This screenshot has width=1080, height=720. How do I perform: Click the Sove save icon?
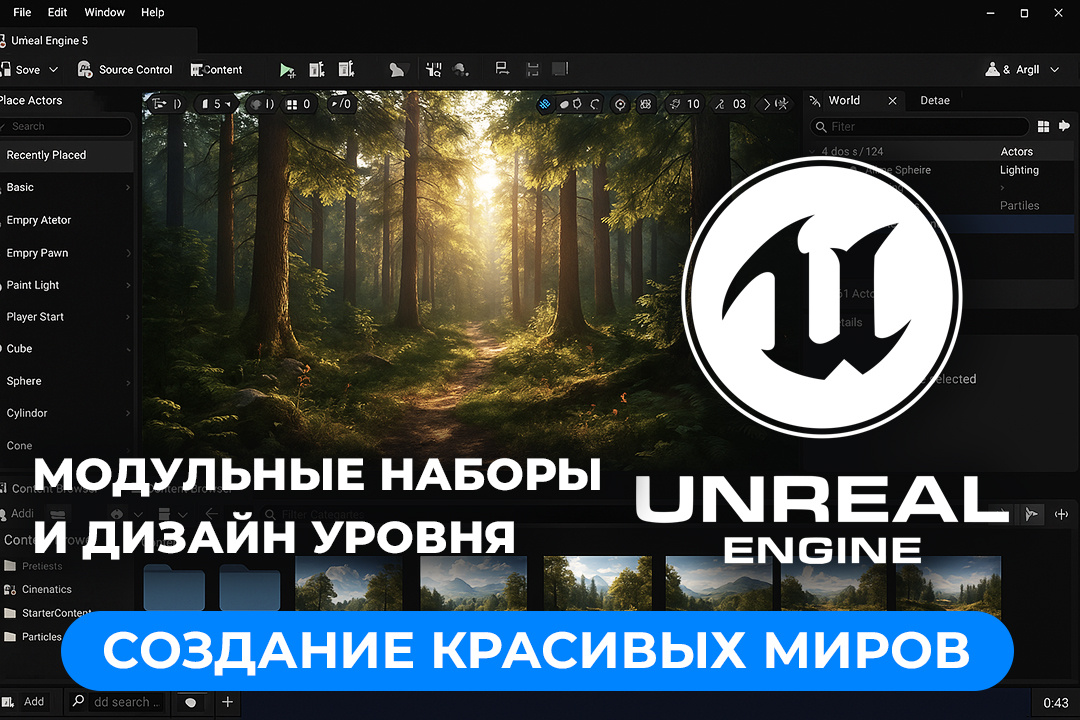coord(6,70)
